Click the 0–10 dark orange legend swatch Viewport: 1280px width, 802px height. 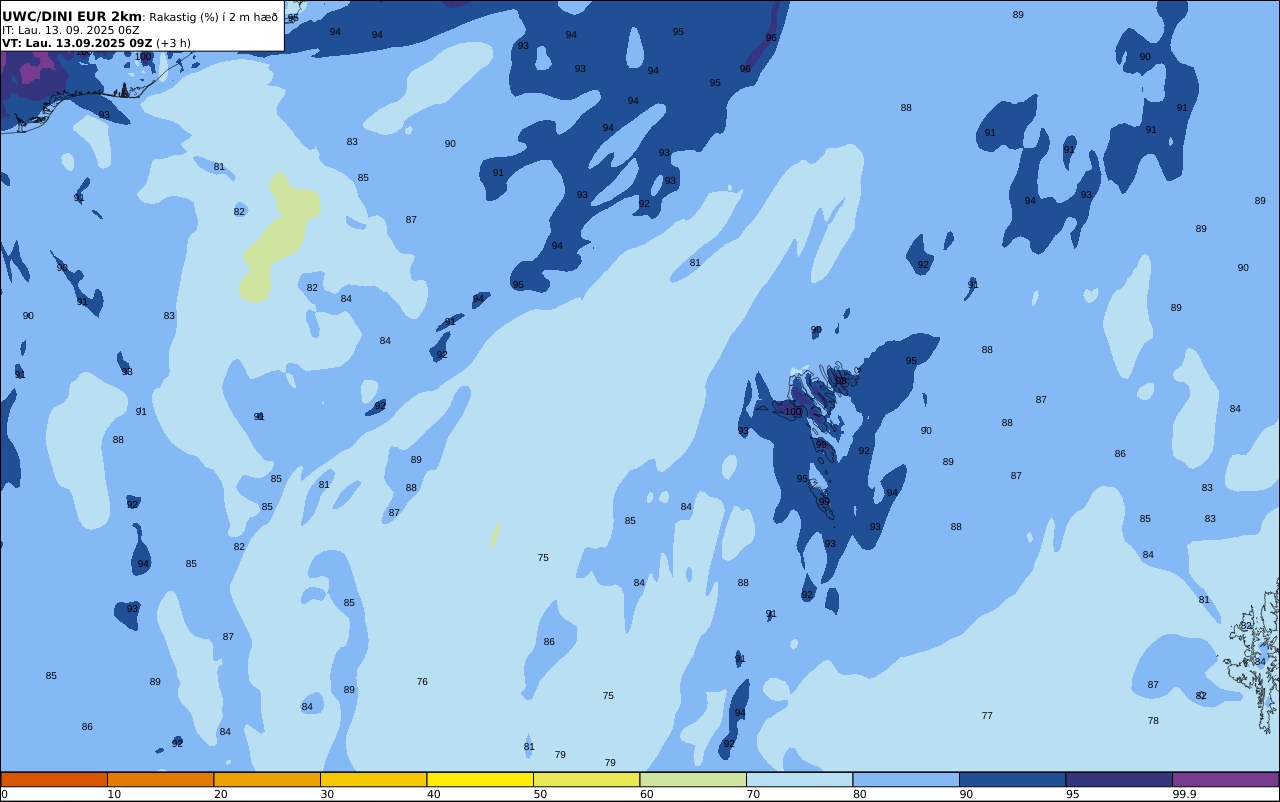54,779
